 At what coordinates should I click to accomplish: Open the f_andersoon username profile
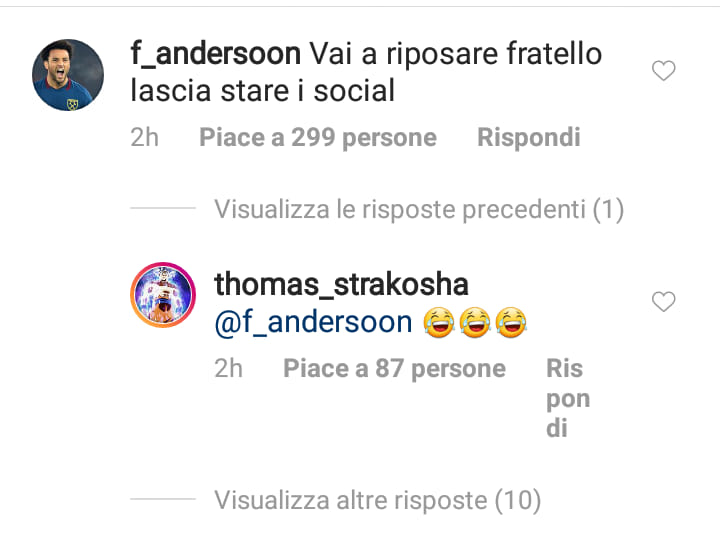[216, 54]
